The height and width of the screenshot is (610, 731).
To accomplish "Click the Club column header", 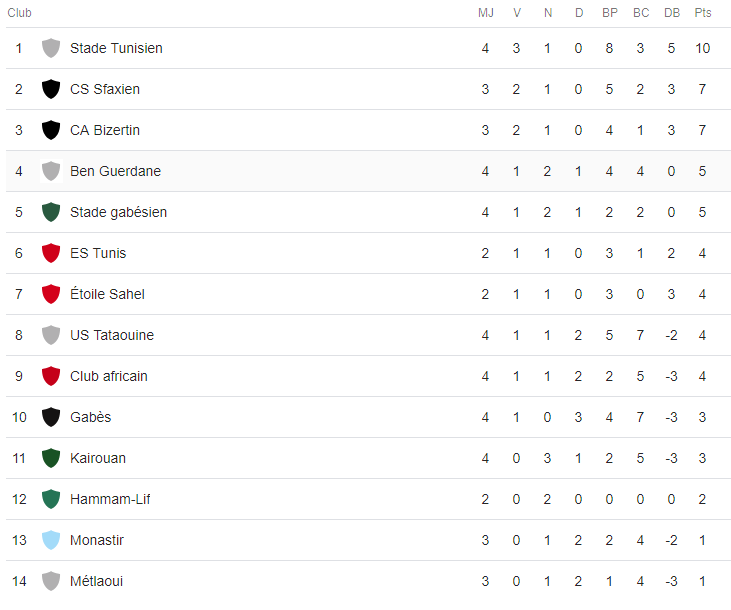I will point(19,13).
